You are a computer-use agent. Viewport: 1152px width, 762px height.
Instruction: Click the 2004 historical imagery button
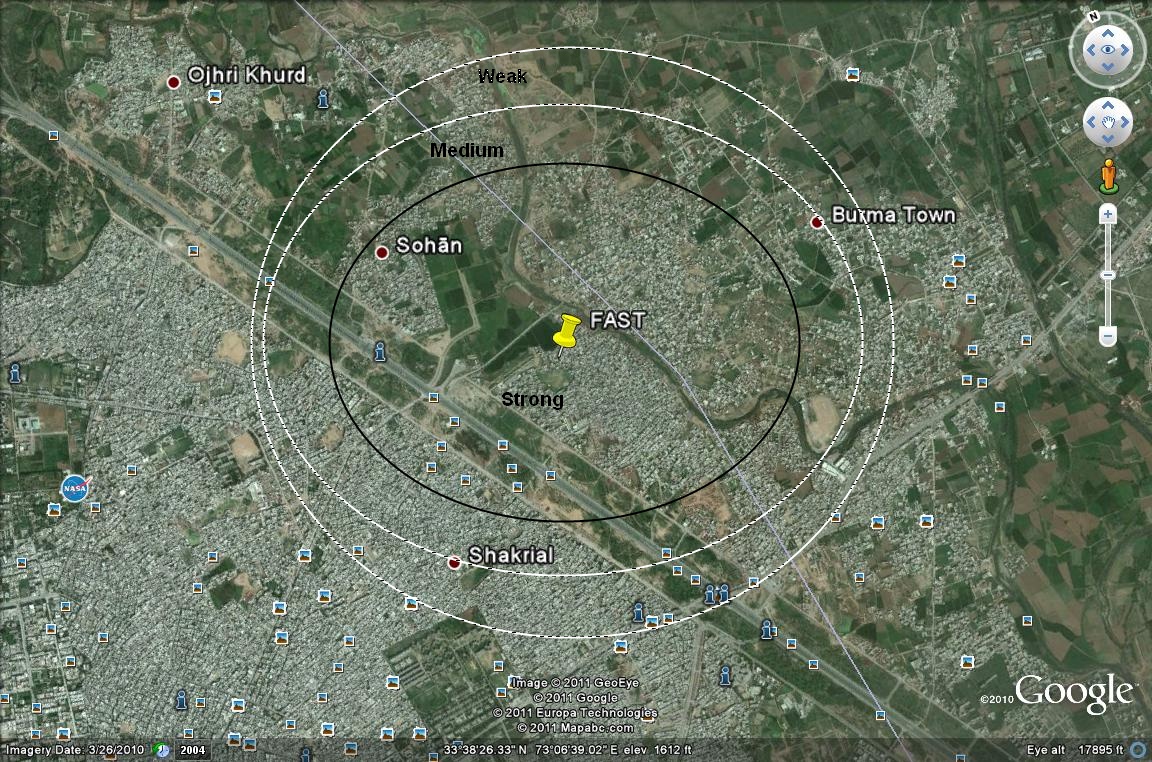pos(192,750)
